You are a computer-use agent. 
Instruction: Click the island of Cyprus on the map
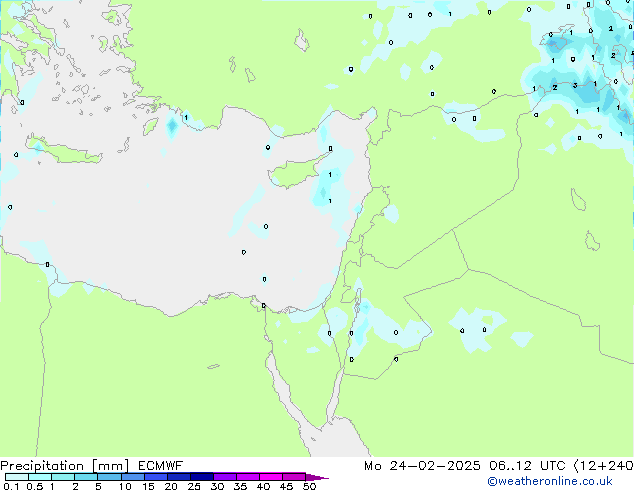point(297,172)
